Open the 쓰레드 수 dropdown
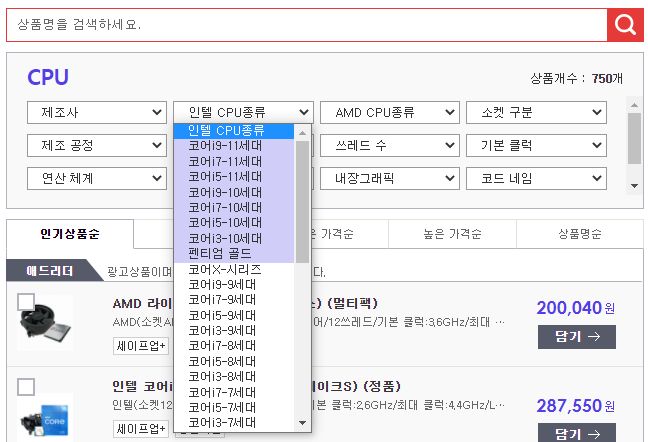Screen dimensions: 648x442 point(390,145)
